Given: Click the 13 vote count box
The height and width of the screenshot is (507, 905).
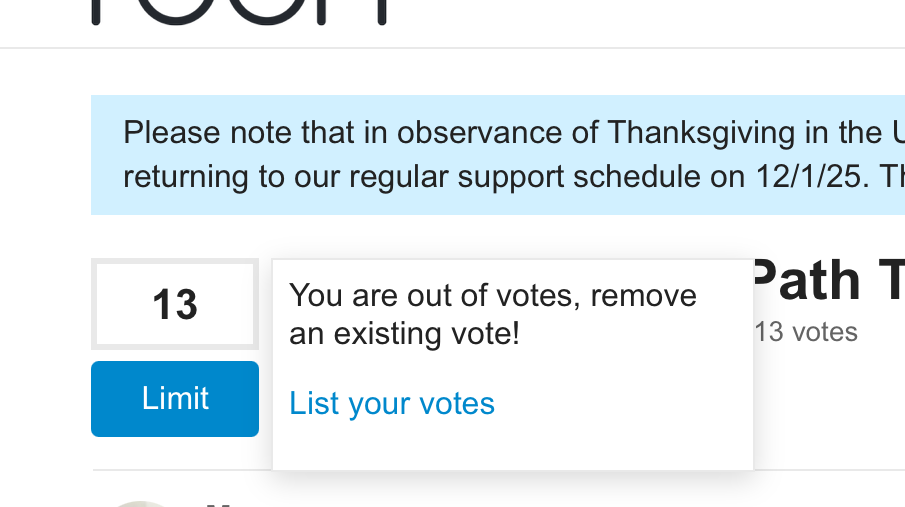Looking at the screenshot, I should coord(175,304).
